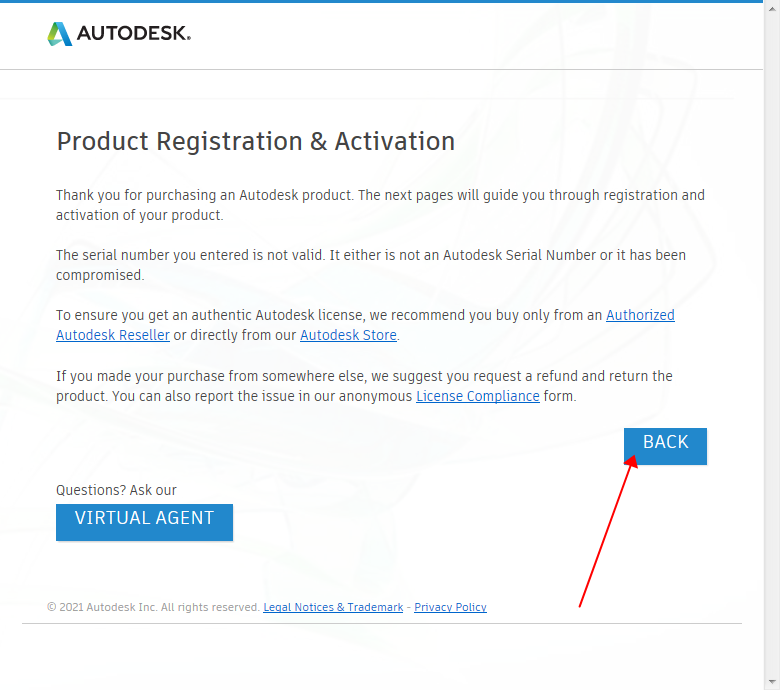Click the 2021 Autodesk copyright notice
780x690 pixels.
(153, 607)
